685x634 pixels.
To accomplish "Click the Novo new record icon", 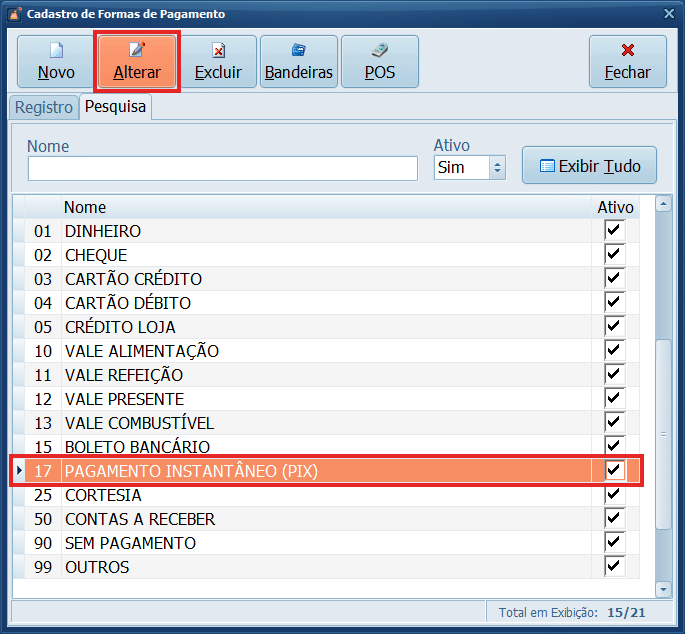I will pyautogui.click(x=56, y=50).
